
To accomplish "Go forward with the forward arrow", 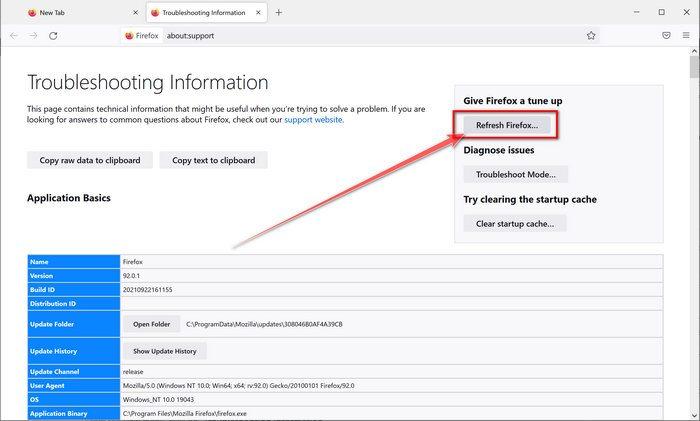I will (33, 36).
